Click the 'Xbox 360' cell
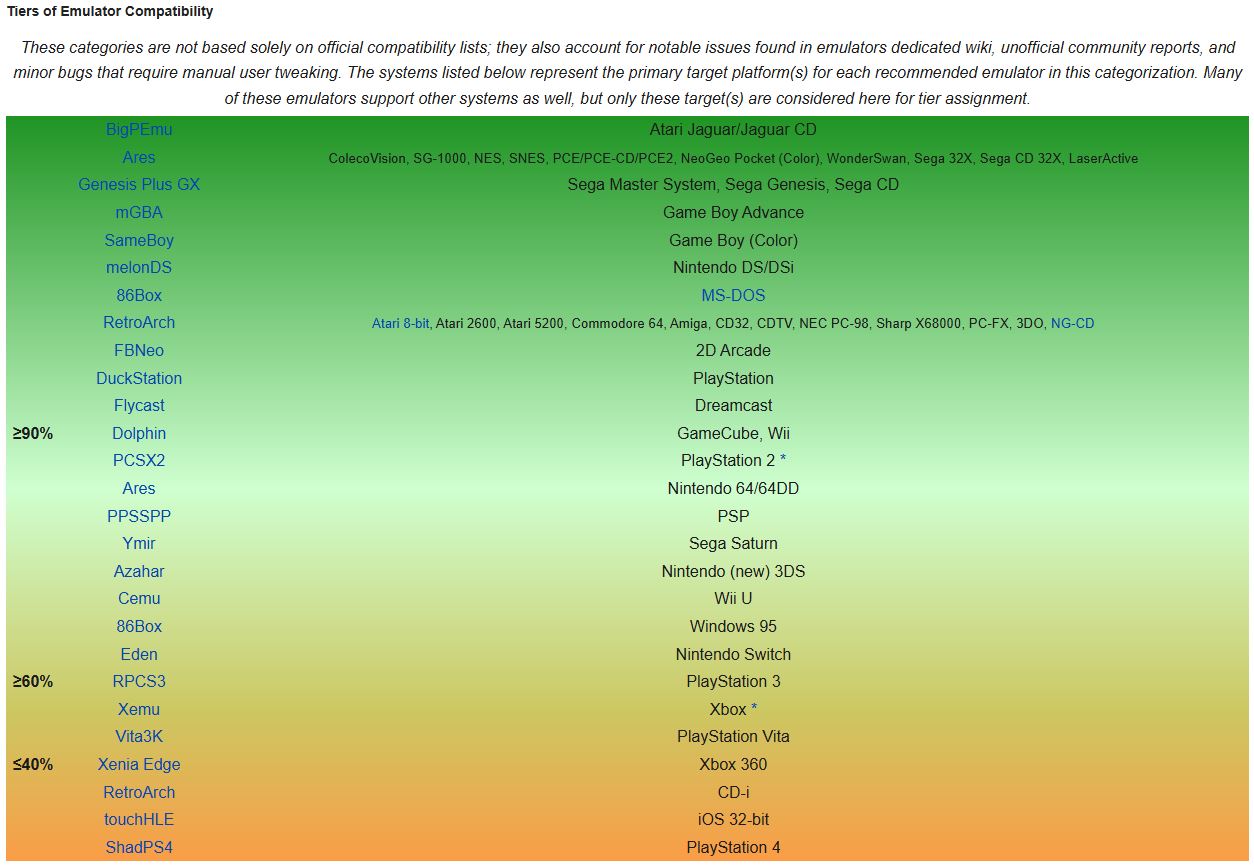Screen dimensions: 1254x866 pyautogui.click(x=733, y=764)
